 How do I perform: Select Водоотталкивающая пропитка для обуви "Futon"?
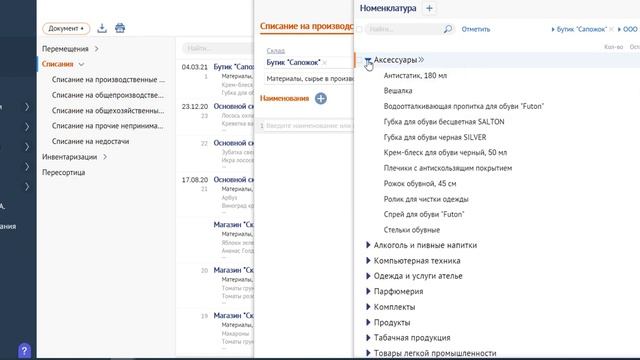pyautogui.click(x=464, y=106)
